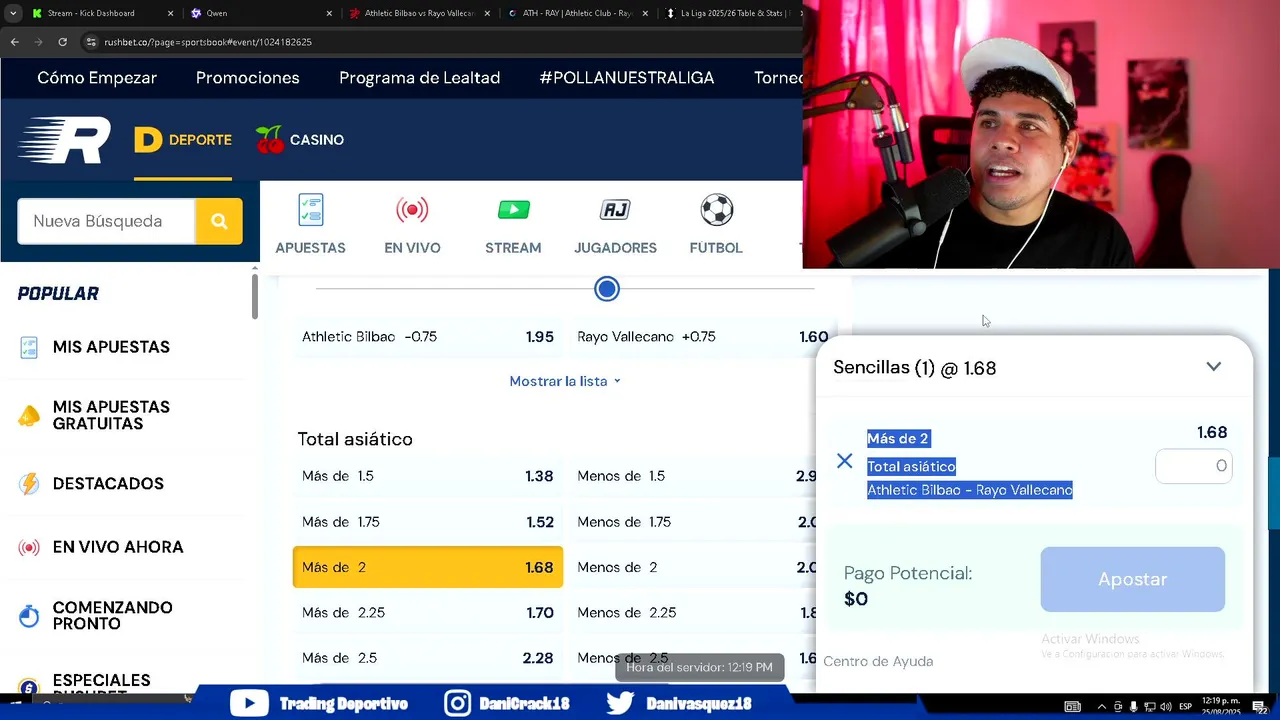Open Centro de Ayuda link
Viewport: 1280px width, 720px height.
point(878,661)
